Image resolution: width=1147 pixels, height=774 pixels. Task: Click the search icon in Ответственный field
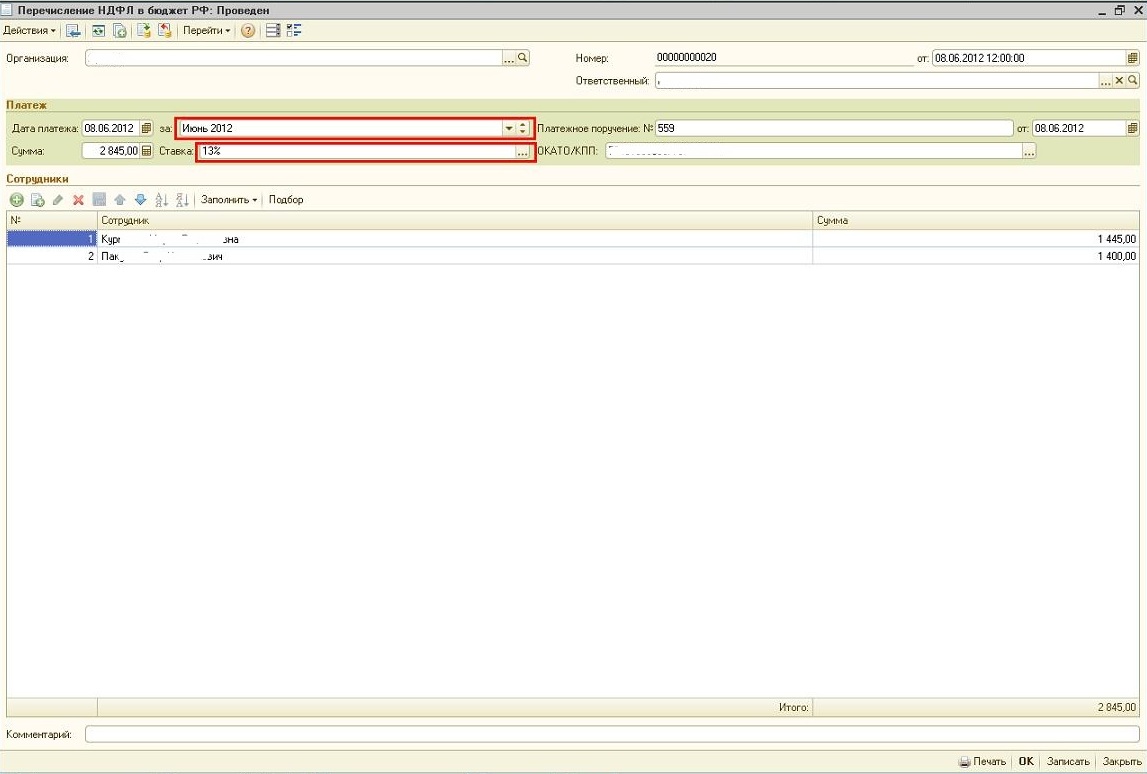(1133, 81)
